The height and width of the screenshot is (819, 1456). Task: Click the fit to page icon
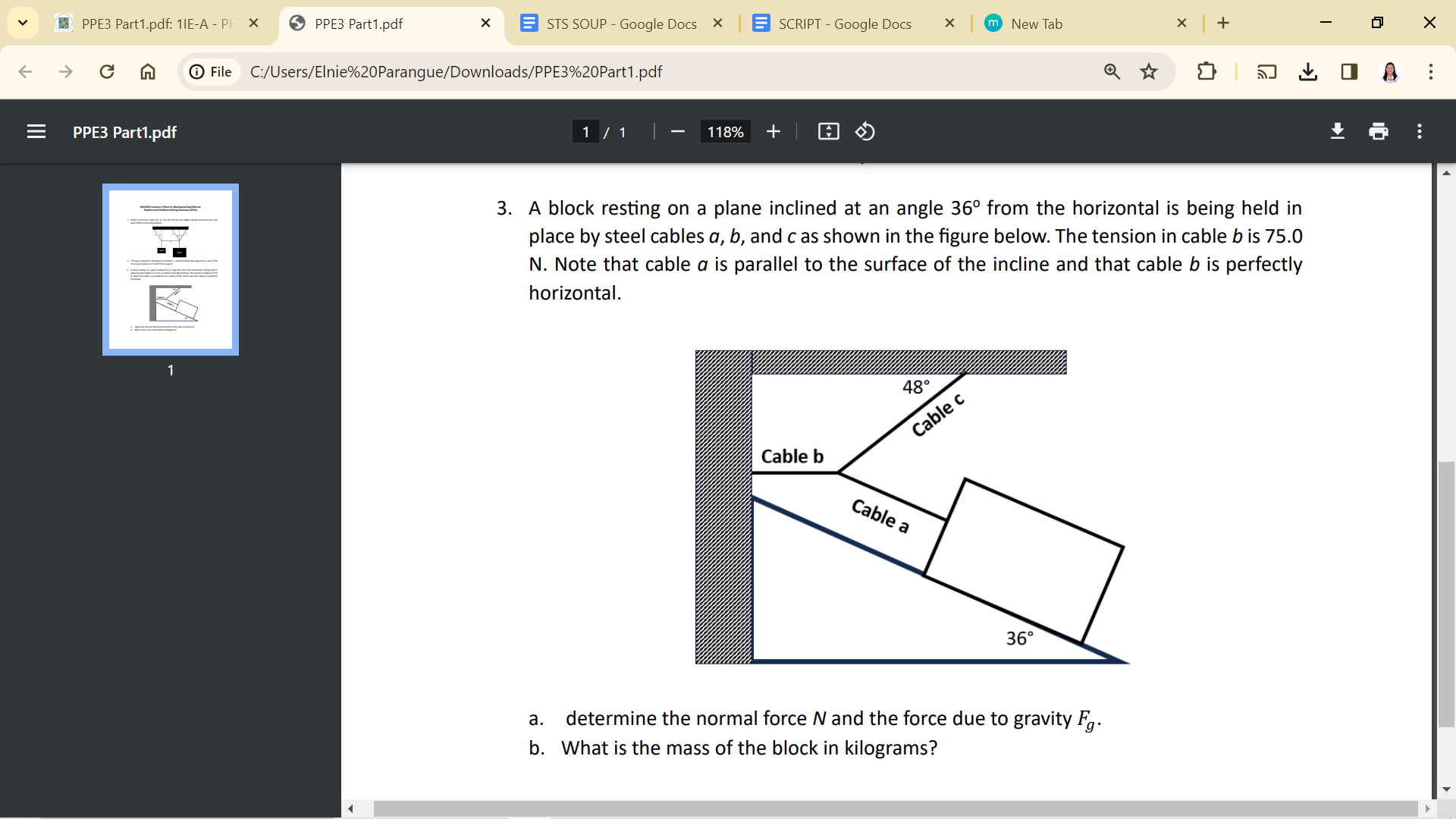(828, 132)
